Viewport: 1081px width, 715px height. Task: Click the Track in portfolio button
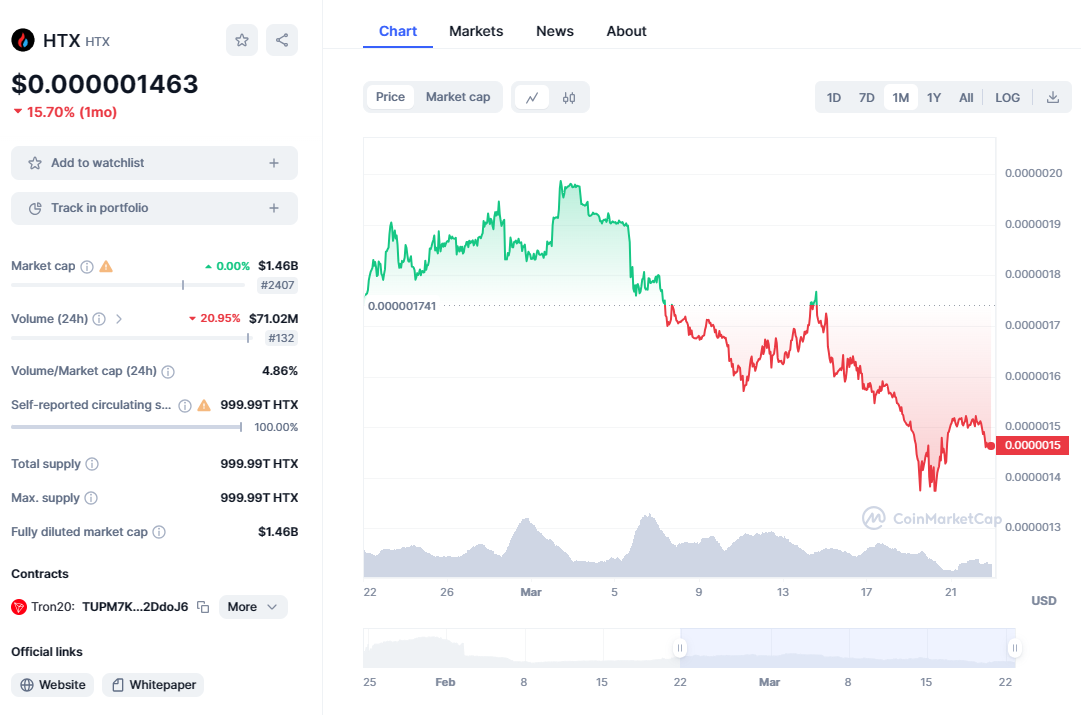pyautogui.click(x=154, y=208)
